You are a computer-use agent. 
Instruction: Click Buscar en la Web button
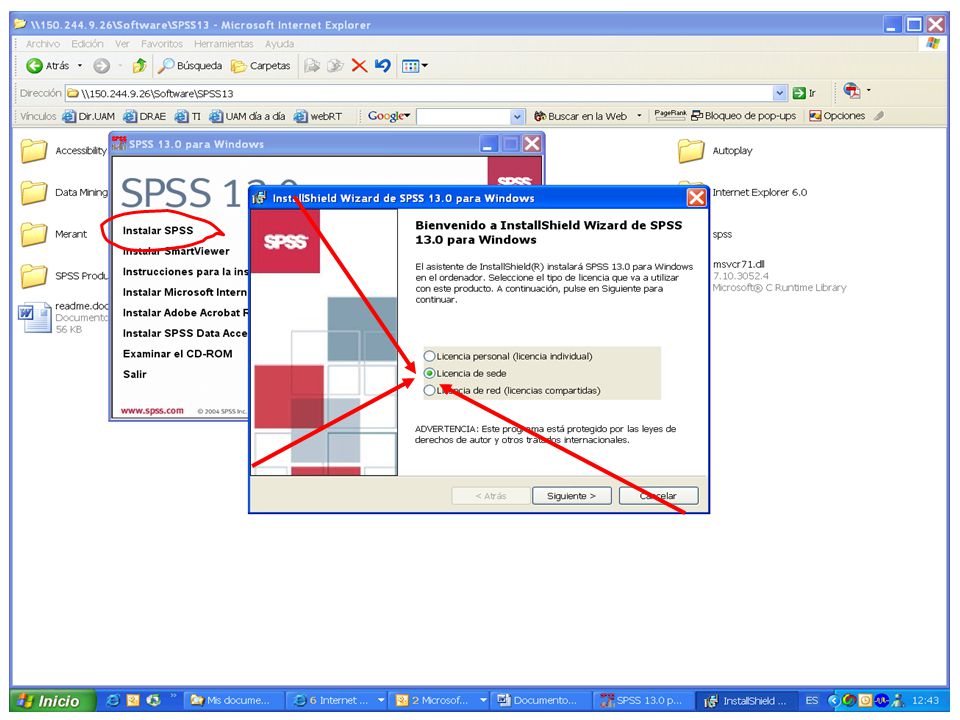click(580, 116)
